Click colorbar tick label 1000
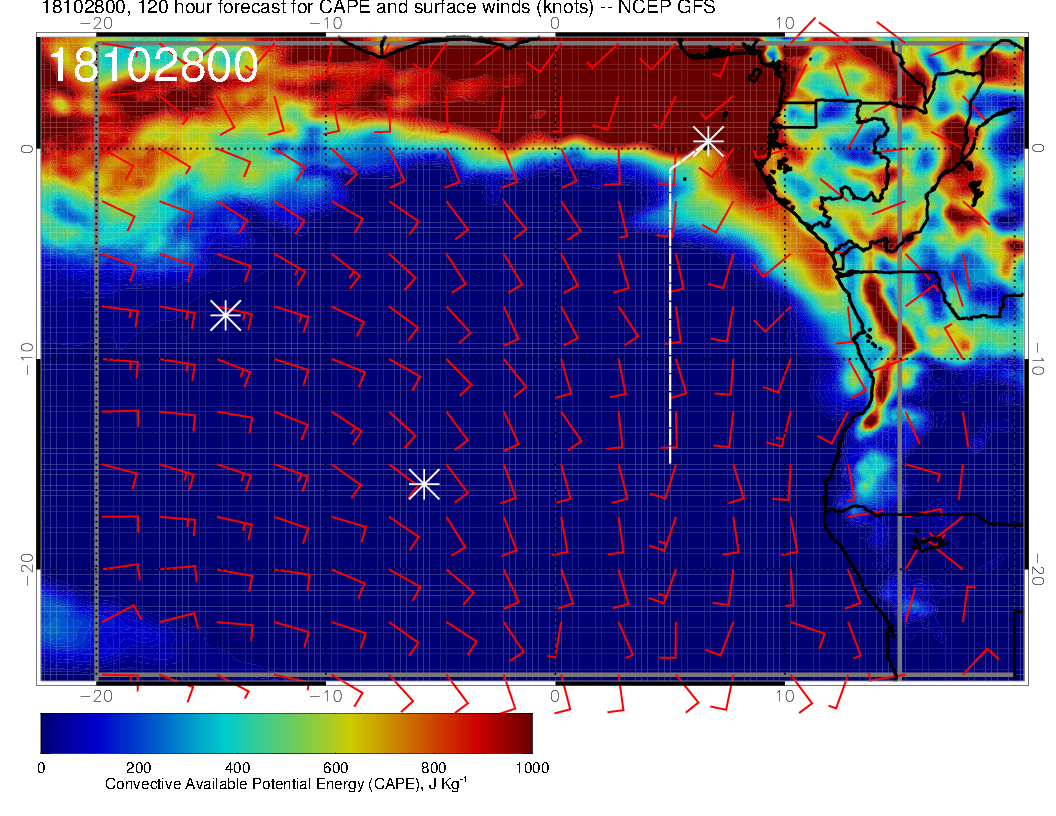This screenshot has width=1056, height=816. tap(532, 768)
